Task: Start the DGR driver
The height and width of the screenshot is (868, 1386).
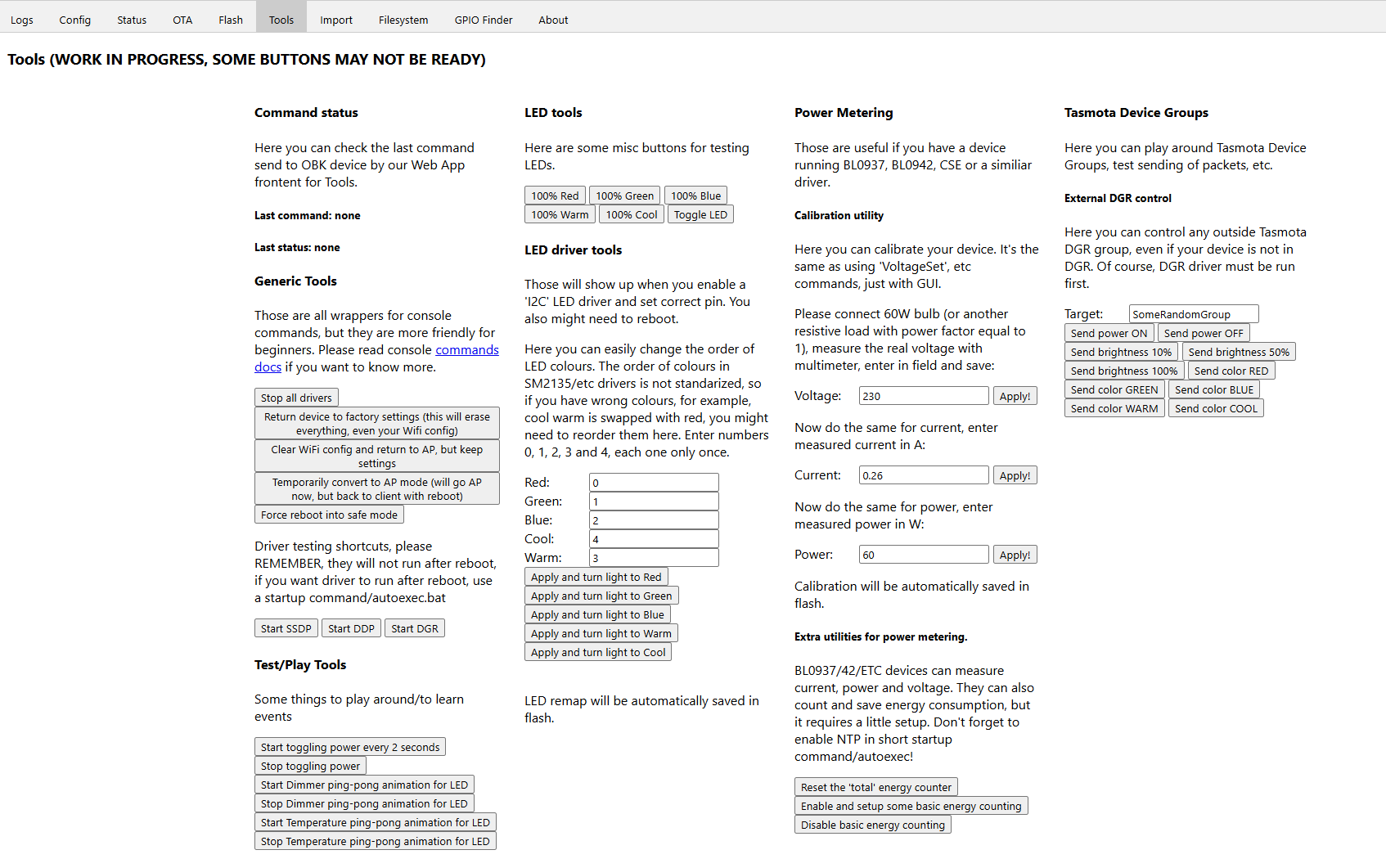Action: (415, 628)
